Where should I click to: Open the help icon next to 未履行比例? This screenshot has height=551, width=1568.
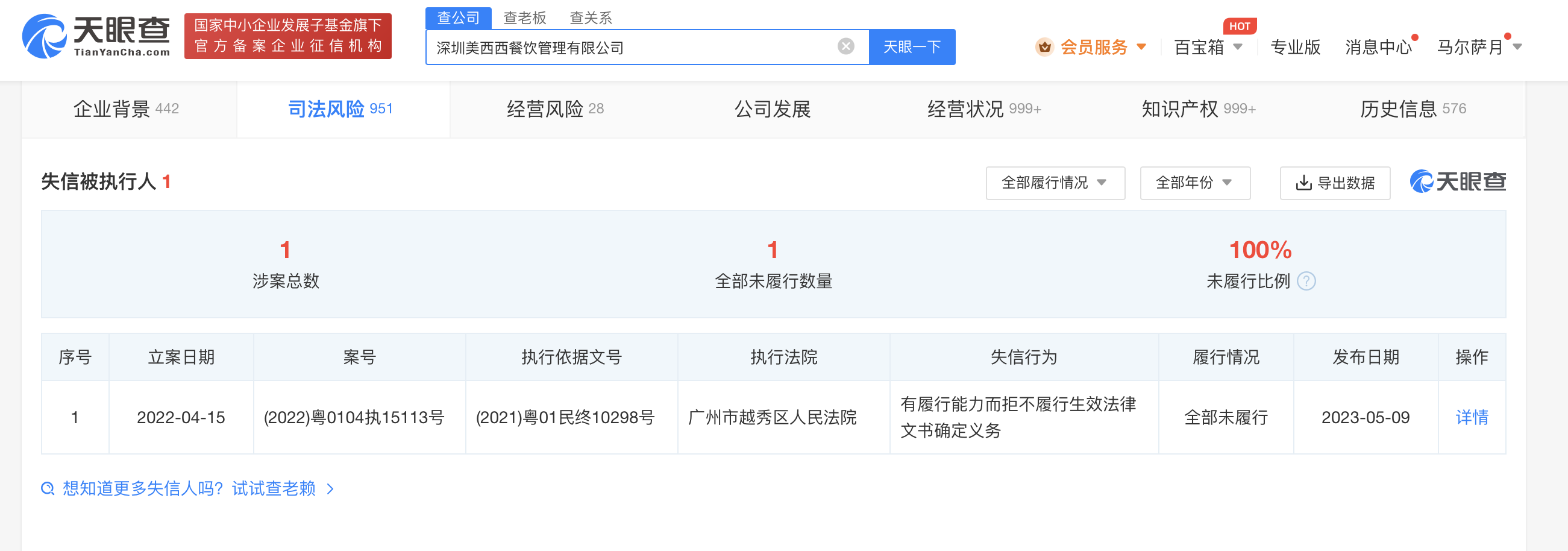tap(1306, 282)
